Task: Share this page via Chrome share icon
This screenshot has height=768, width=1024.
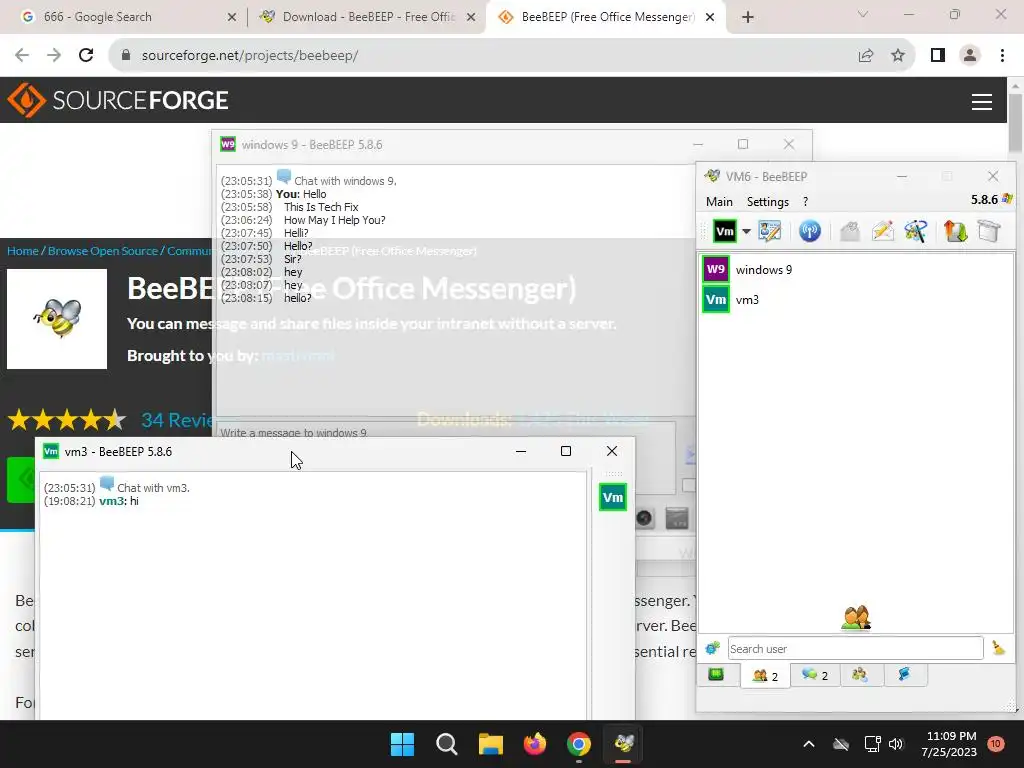Action: coord(866,56)
